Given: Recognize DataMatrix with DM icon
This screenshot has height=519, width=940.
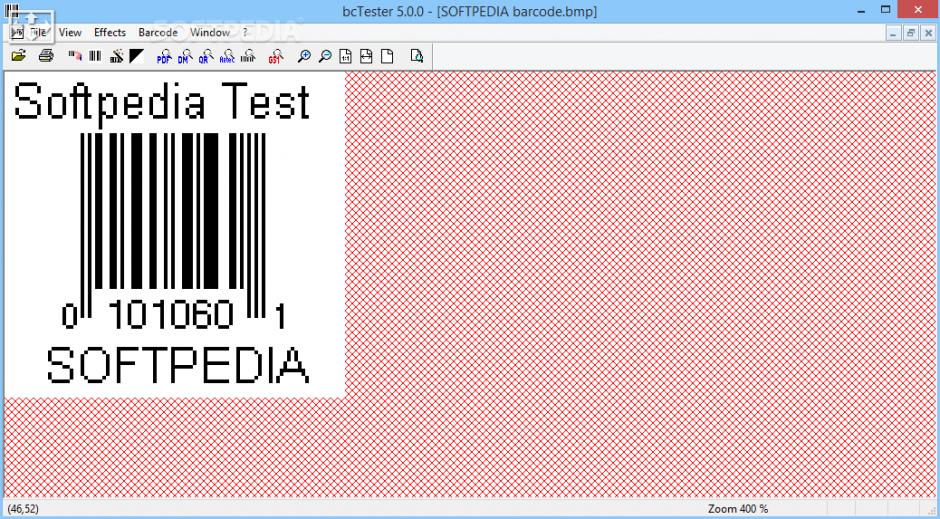Looking at the screenshot, I should pyautogui.click(x=185, y=57).
